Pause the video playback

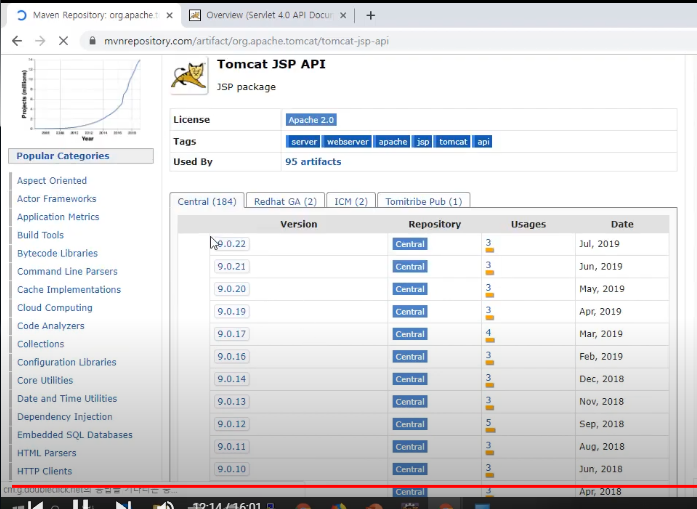click(82, 505)
